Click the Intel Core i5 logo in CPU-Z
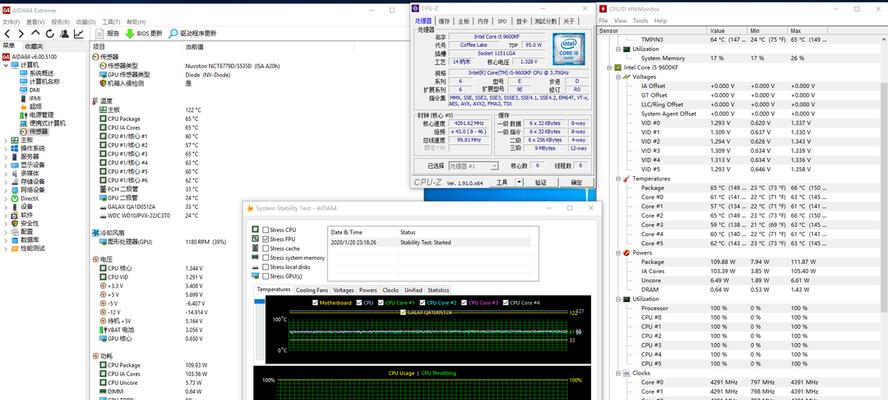This screenshot has width=888, height=400. (569, 49)
